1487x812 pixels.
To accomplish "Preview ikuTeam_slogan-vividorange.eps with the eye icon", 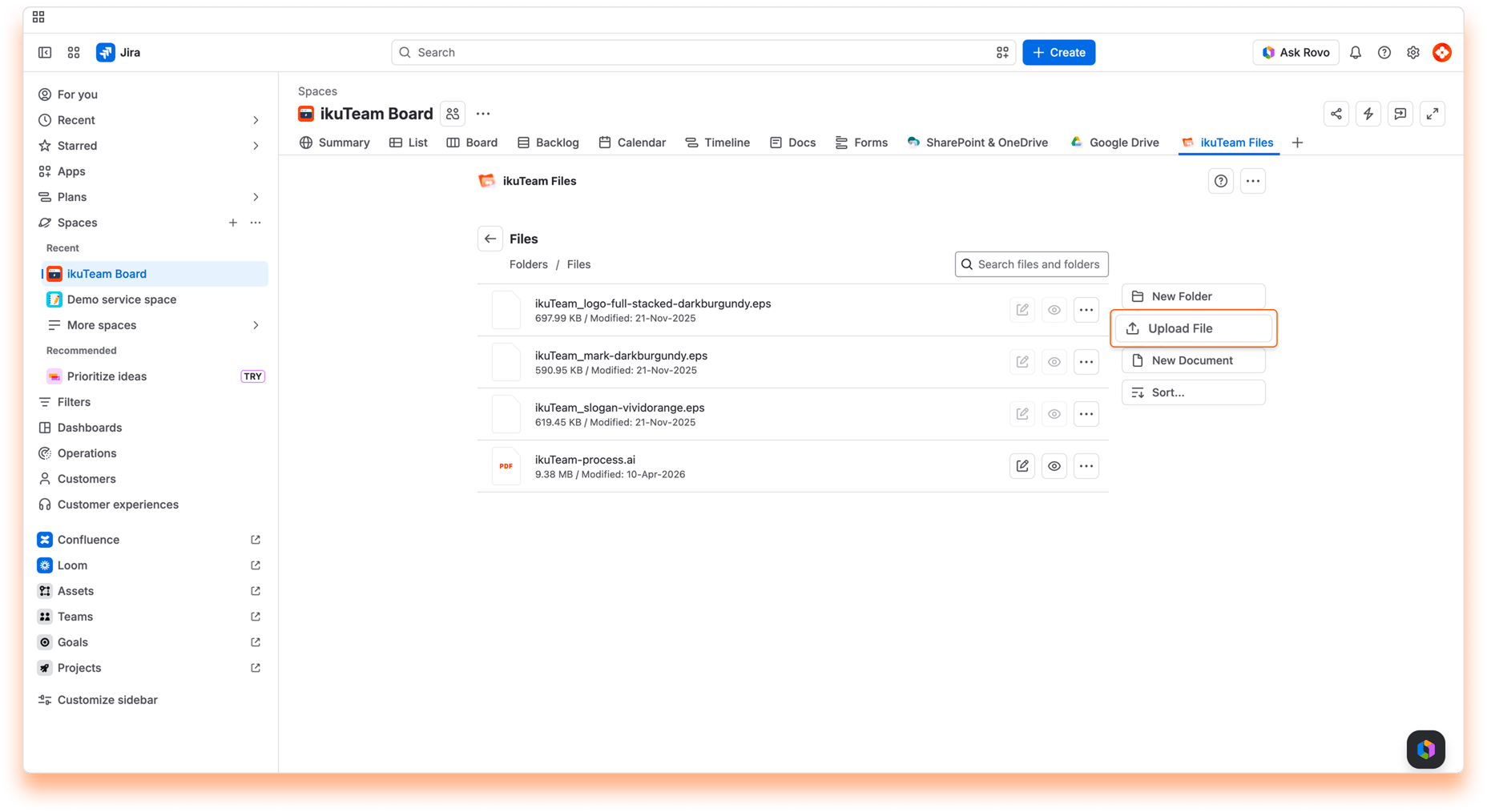I will 1054,414.
